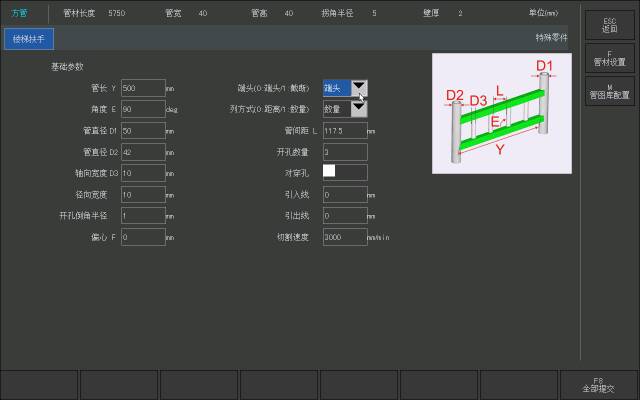Screen dimensions: 640x400
Task: Toggle the 对穿孔 checkbox
Action: click(x=329, y=171)
